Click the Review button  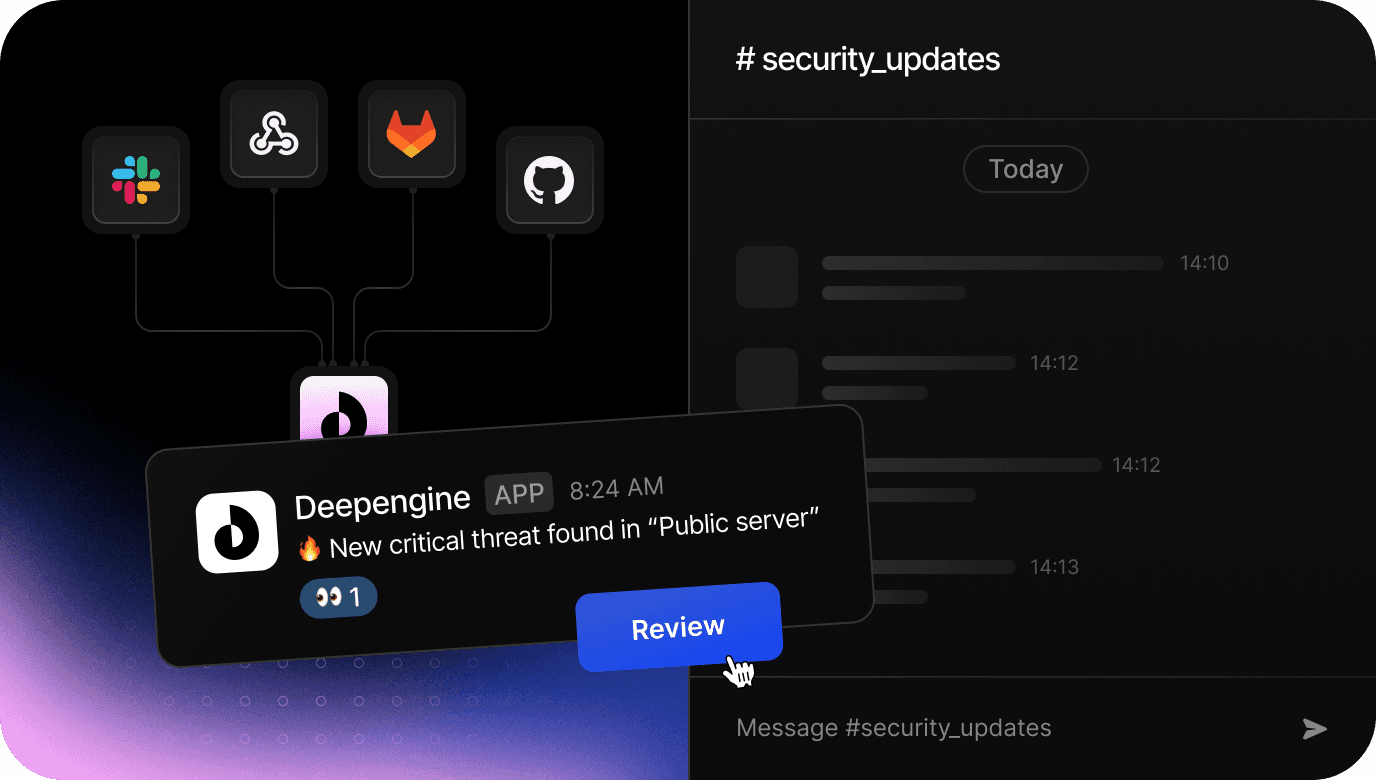click(x=679, y=627)
